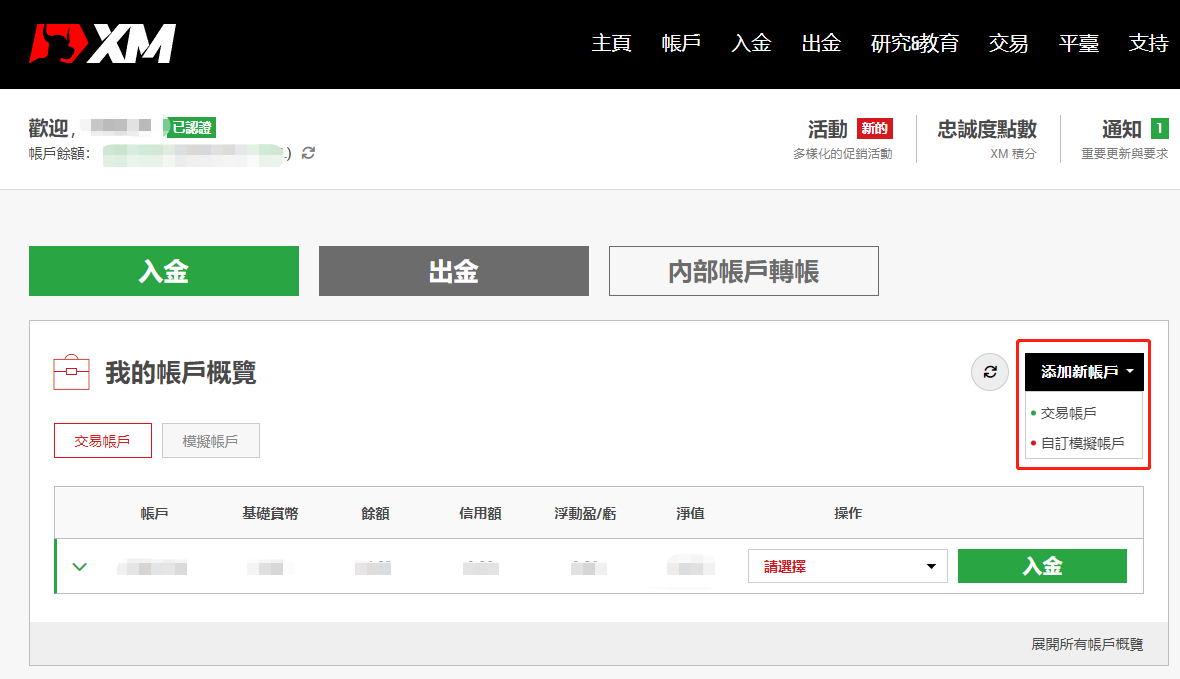This screenshot has width=1180, height=679.
Task: Switch to the 出金 withdrawal section
Action: (x=453, y=270)
